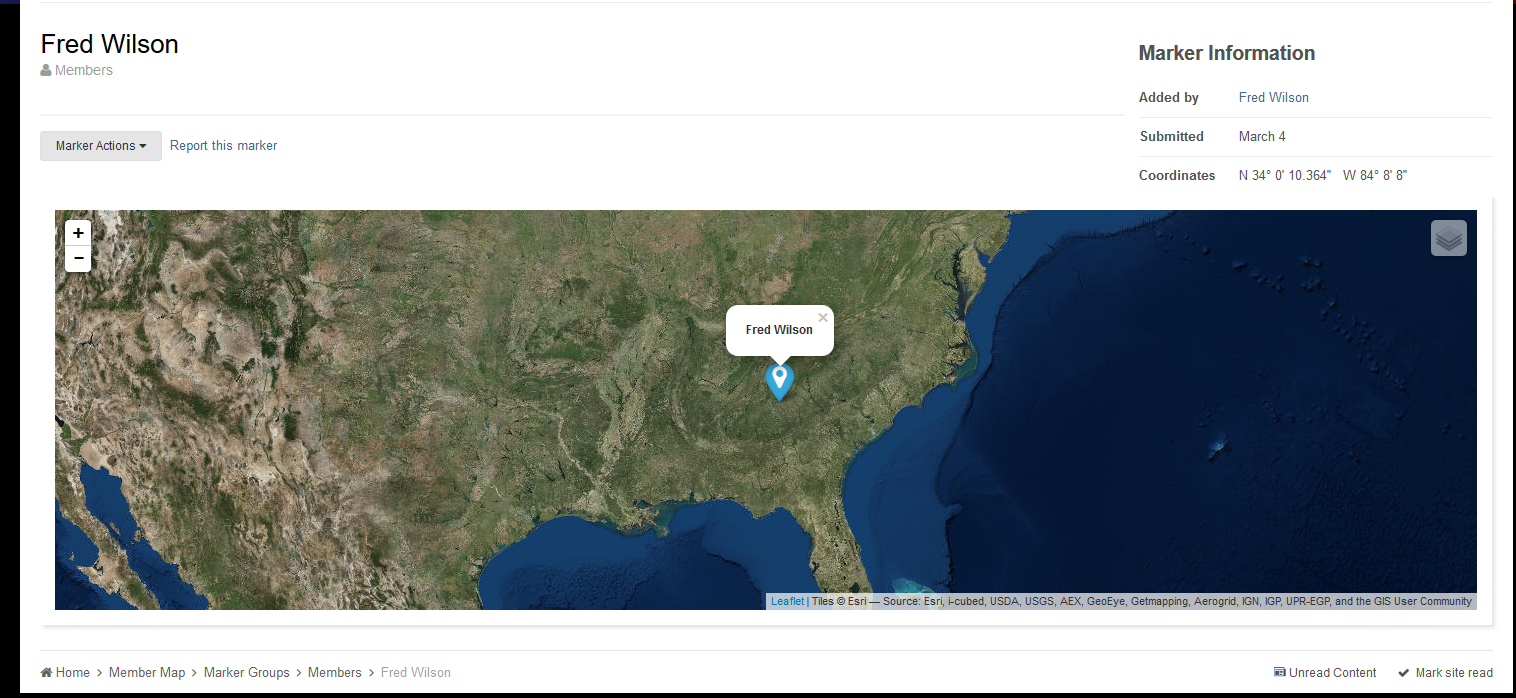Open the map layers control
The image size is (1516, 698).
tap(1448, 238)
